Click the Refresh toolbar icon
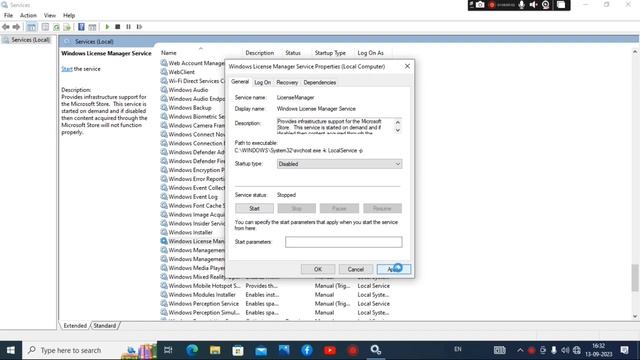The width and height of the screenshot is (640, 360). [56, 27]
